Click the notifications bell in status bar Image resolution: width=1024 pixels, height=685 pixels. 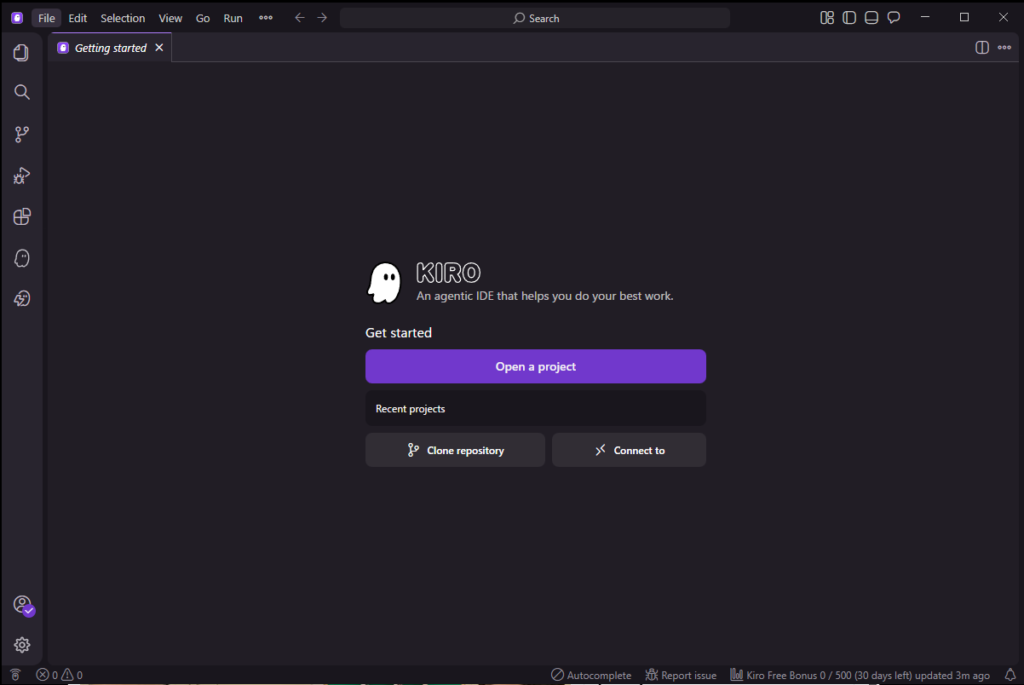coord(1009,675)
